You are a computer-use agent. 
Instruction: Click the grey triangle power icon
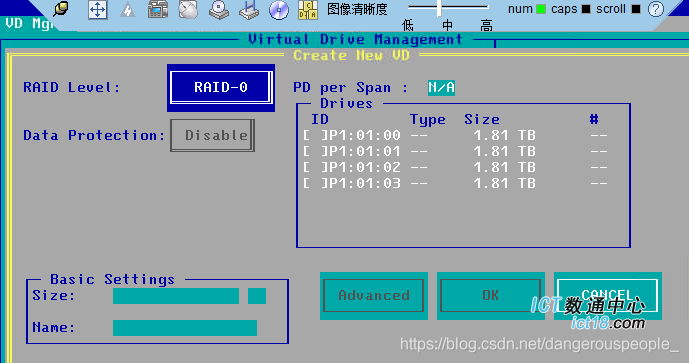(128, 10)
